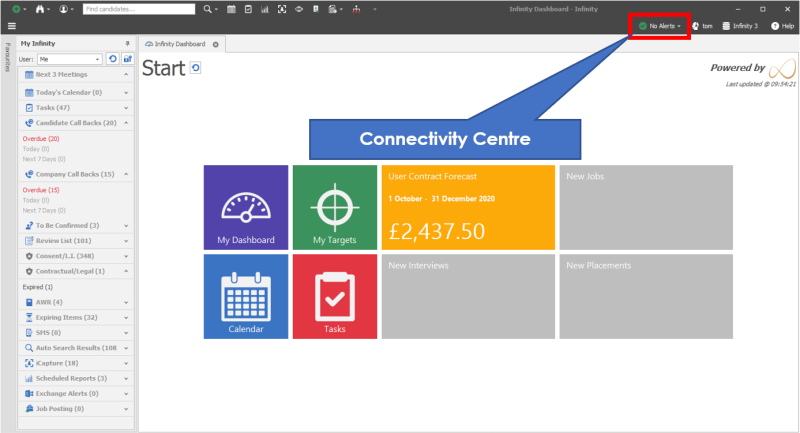Open the No Alerts dropdown
The image size is (800, 433).
pyautogui.click(x=660, y=25)
